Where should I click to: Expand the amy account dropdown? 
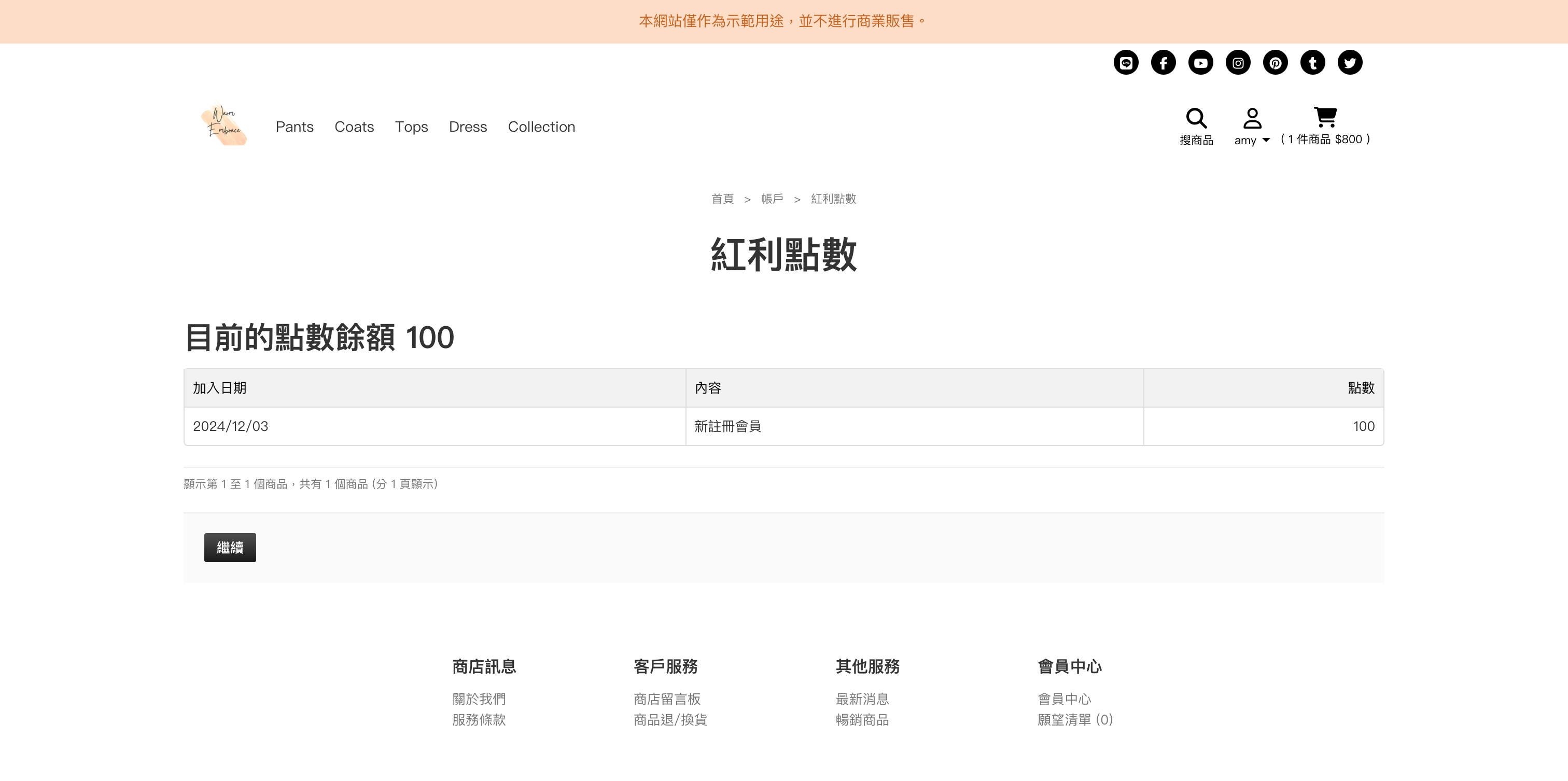[x=1252, y=140]
